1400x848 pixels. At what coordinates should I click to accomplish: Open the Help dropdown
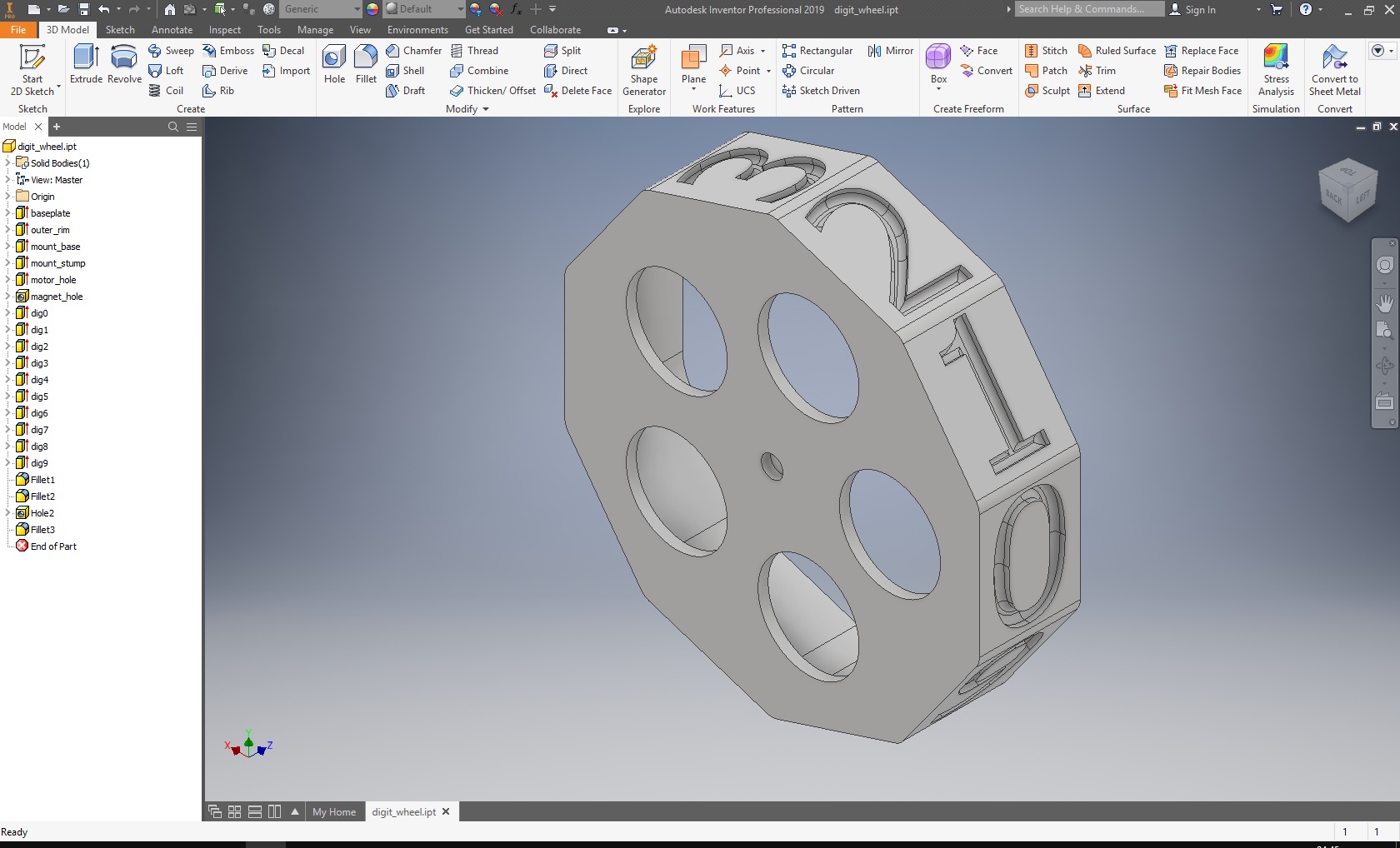pyautogui.click(x=1321, y=9)
